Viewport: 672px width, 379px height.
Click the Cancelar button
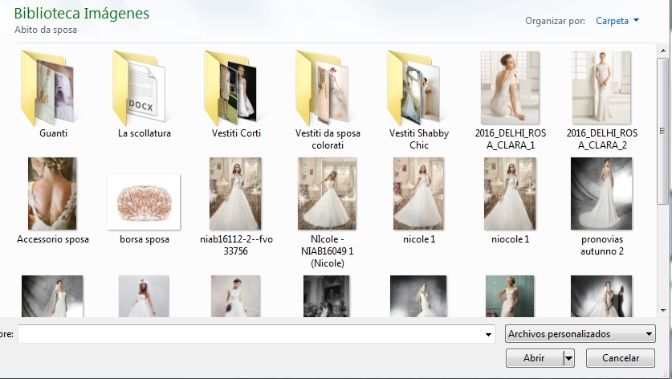(620, 358)
